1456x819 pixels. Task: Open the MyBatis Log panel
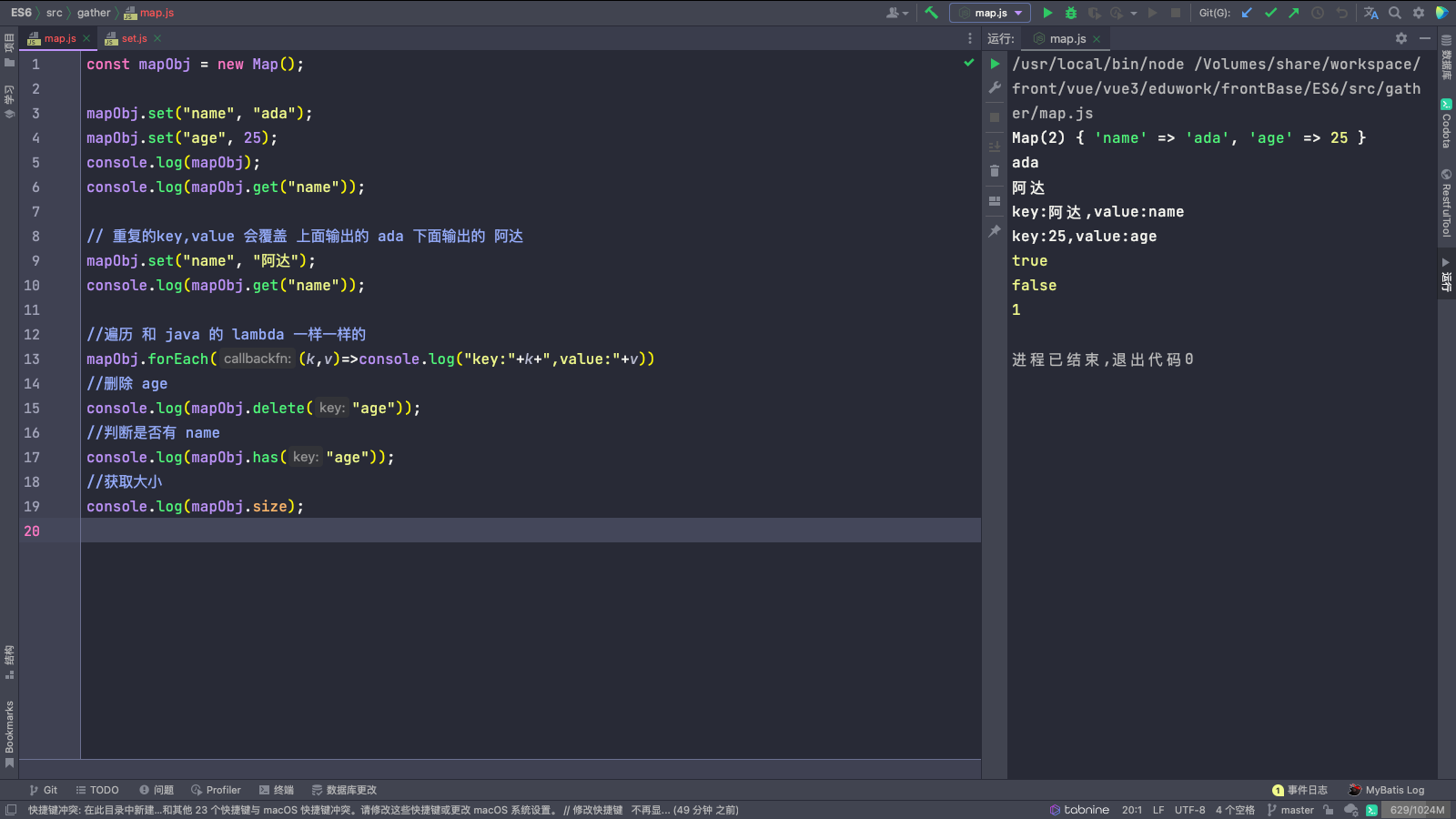point(1386,790)
